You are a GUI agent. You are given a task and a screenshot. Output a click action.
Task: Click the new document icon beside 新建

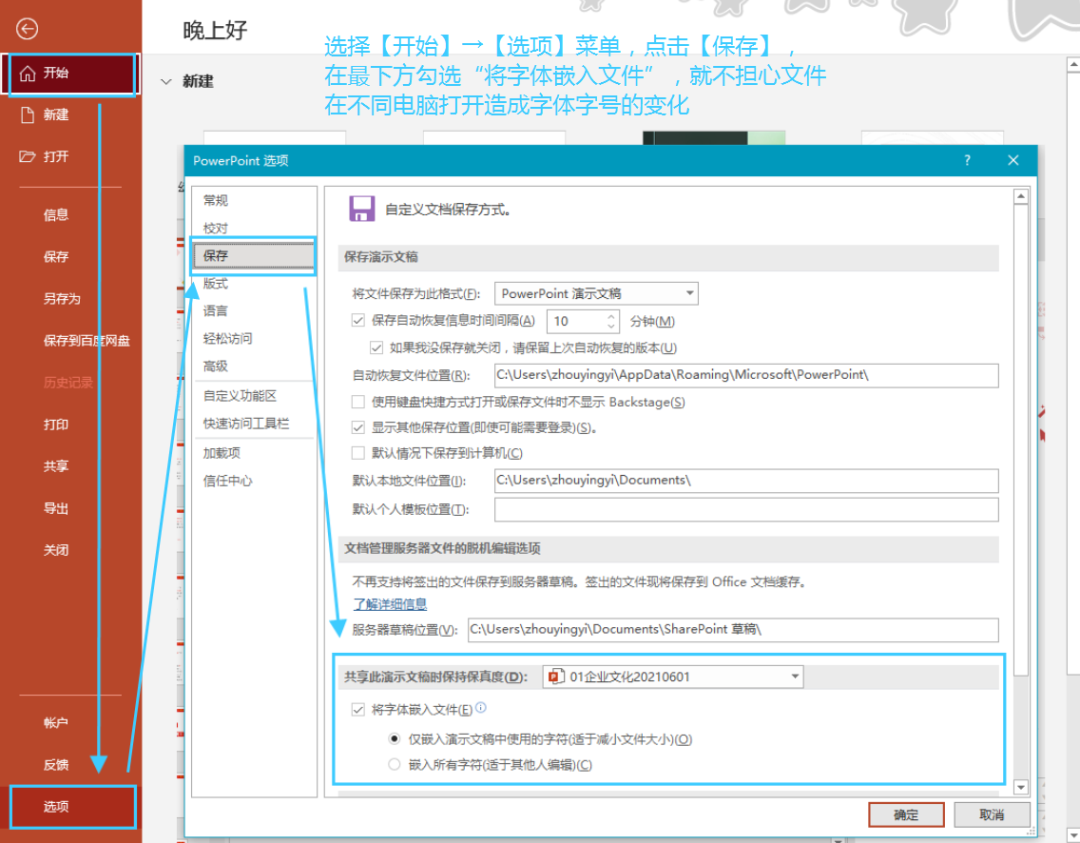(x=28, y=115)
